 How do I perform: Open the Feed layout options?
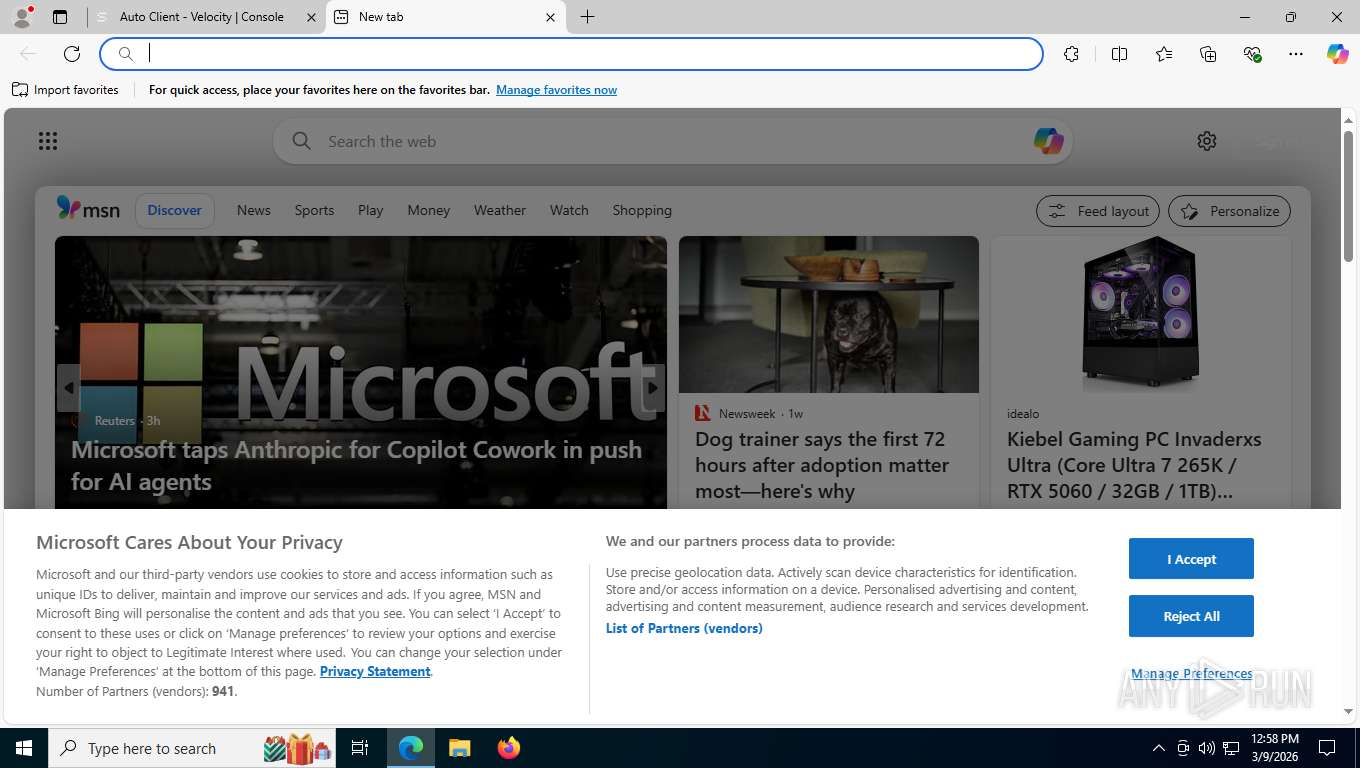[x=1098, y=211]
